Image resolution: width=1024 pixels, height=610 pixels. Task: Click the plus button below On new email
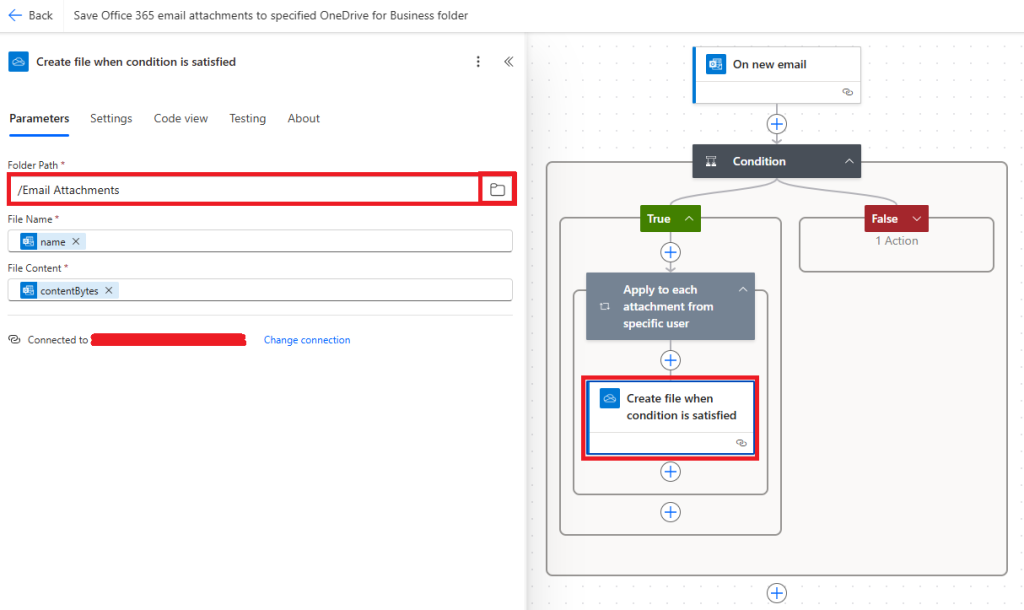776,124
